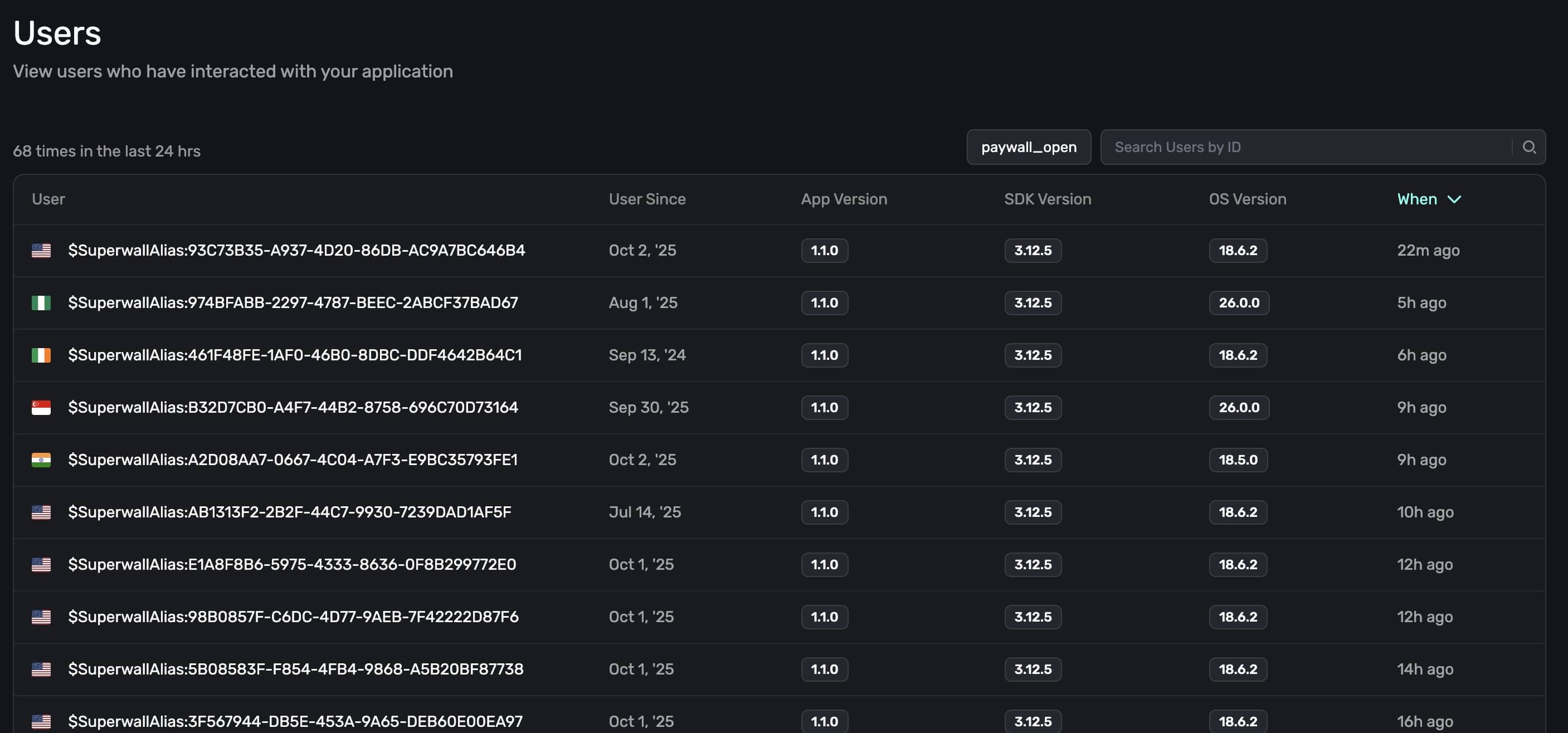Click the India flag beside user A2D08AA7
Viewport: 1568px width, 733px height.
[41, 460]
